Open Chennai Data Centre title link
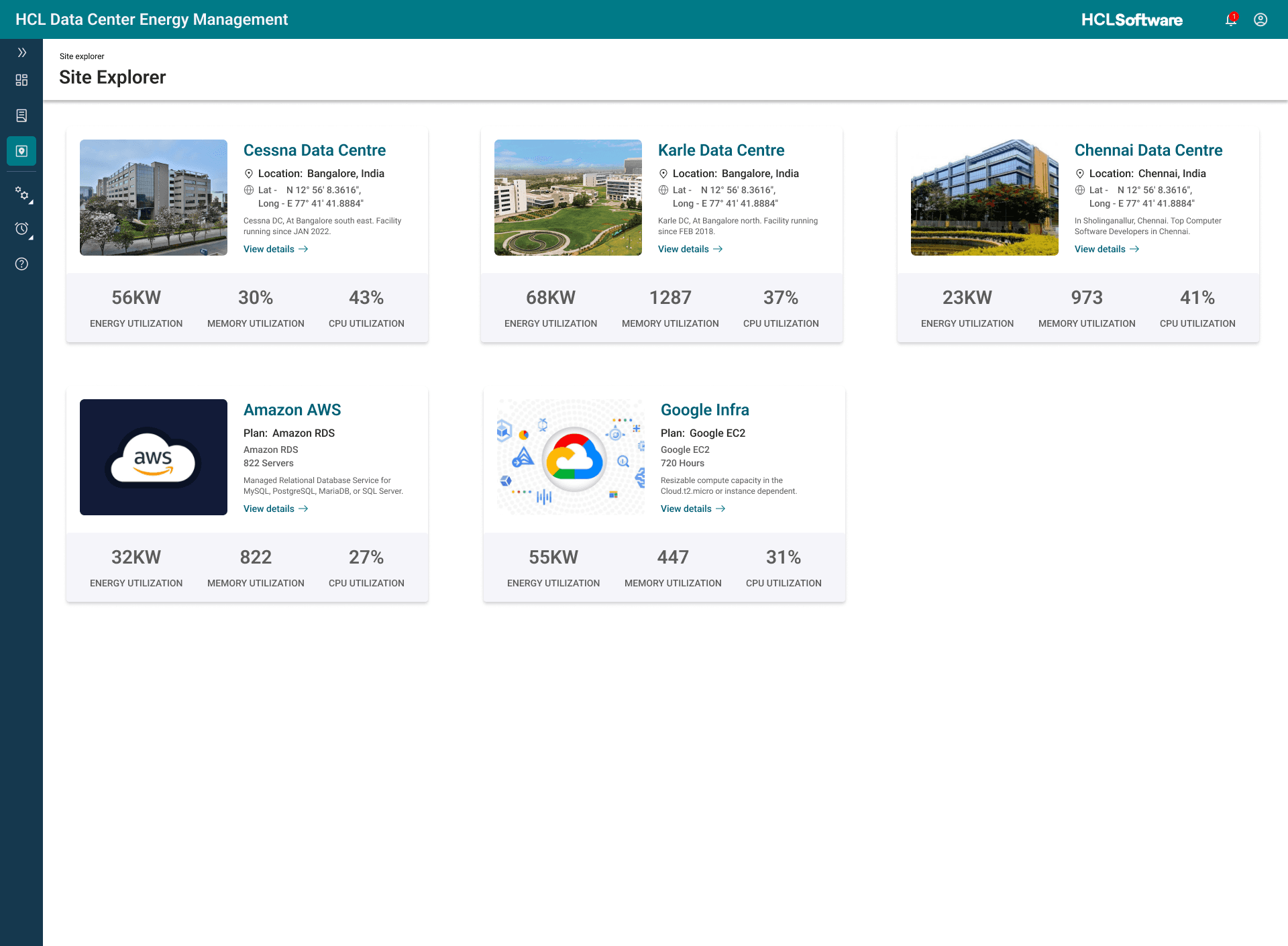1288x946 pixels. (1148, 150)
